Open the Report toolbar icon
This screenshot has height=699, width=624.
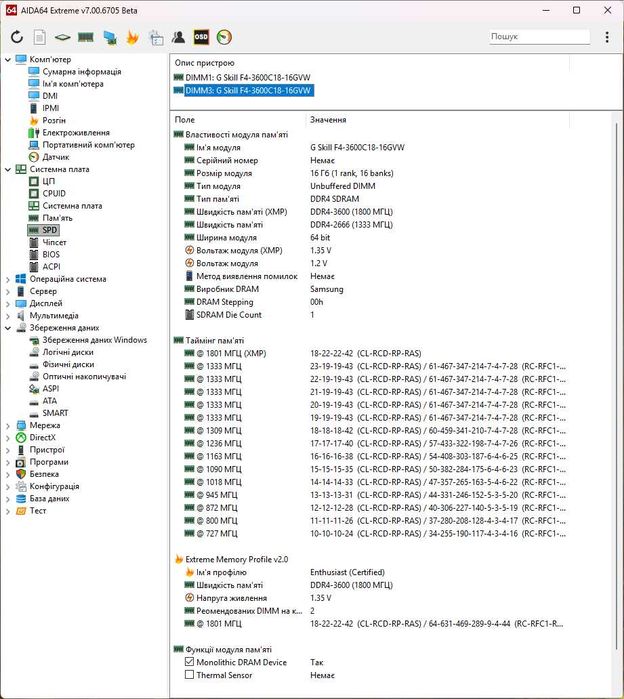point(40,37)
